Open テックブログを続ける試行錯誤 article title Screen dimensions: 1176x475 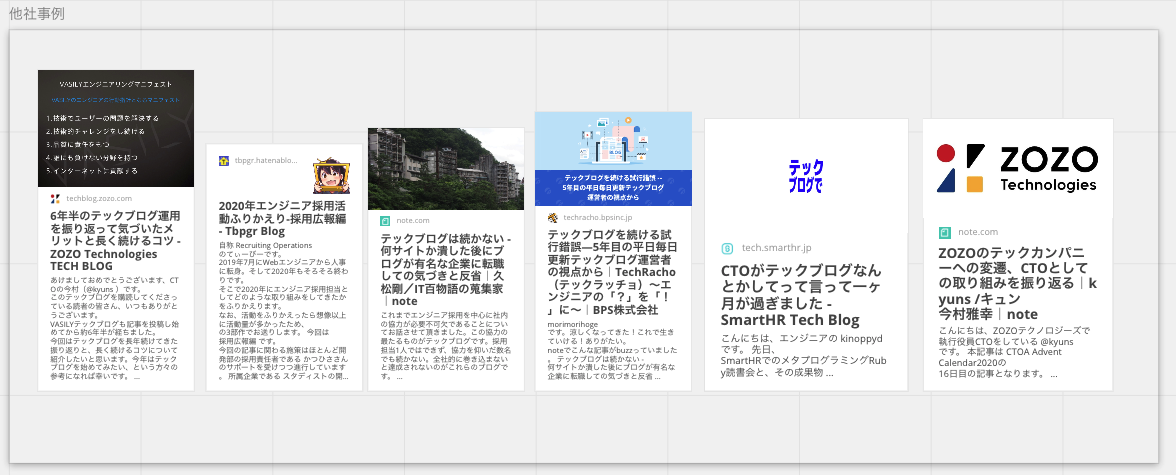[x=614, y=272]
